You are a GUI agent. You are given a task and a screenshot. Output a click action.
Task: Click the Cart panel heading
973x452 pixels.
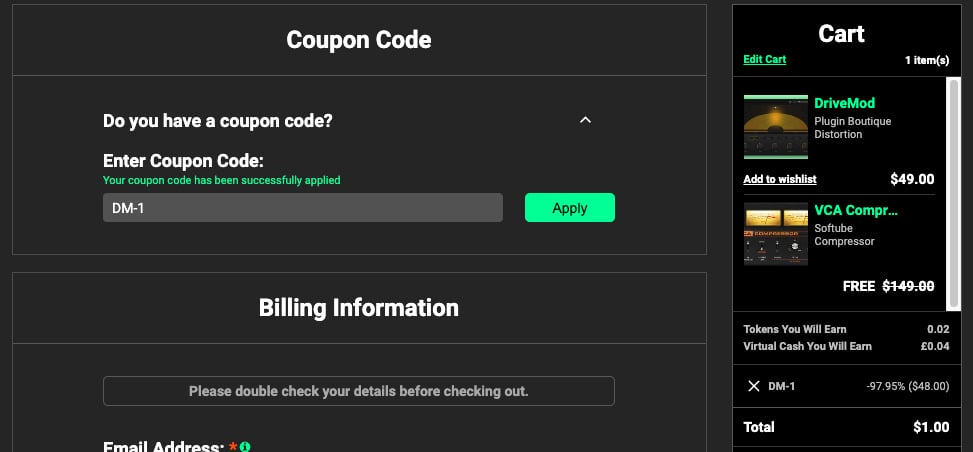(x=841, y=34)
